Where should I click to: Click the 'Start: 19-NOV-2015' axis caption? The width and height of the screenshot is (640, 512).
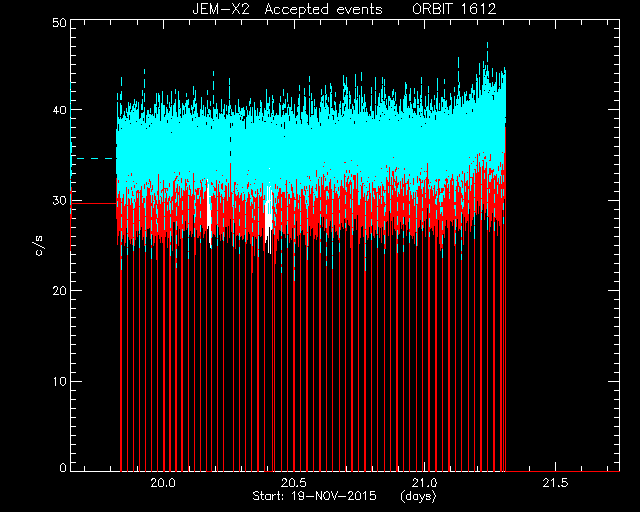(314, 496)
